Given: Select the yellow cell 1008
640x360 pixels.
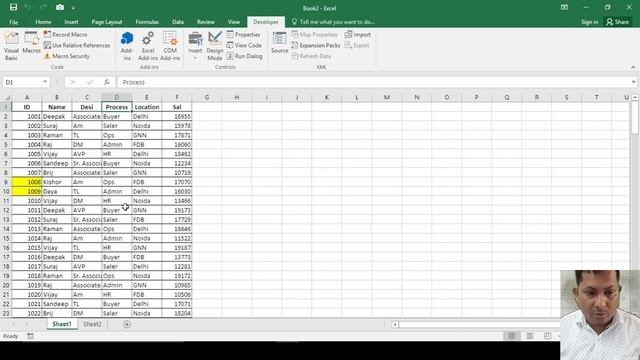Looking at the screenshot, I should (27, 182).
